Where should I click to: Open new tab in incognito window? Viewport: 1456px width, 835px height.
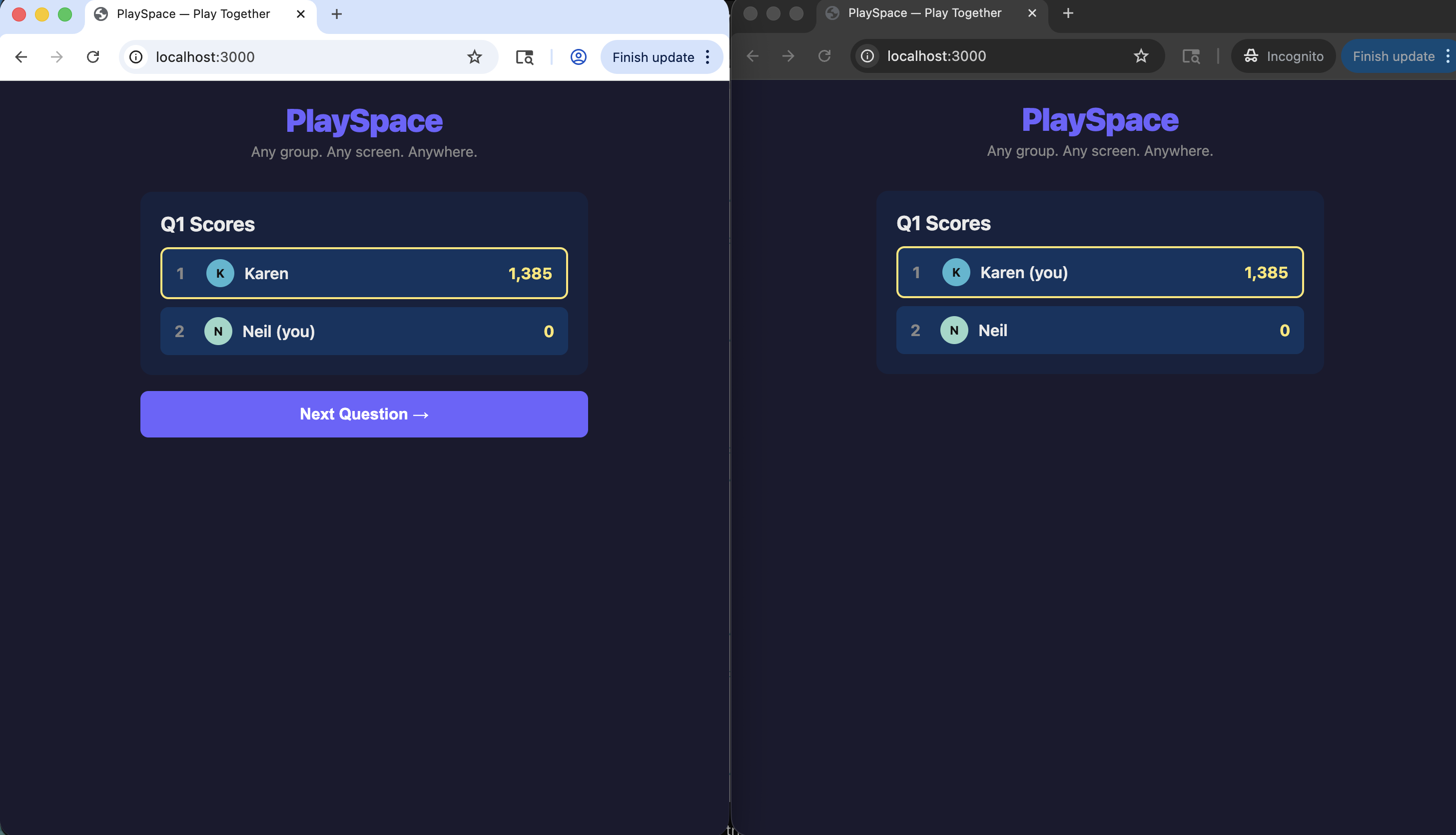1068,13
